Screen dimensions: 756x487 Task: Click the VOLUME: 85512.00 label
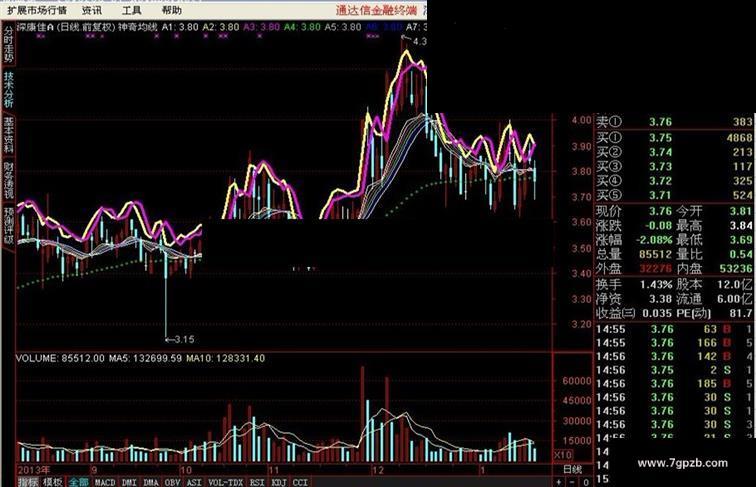coord(60,358)
